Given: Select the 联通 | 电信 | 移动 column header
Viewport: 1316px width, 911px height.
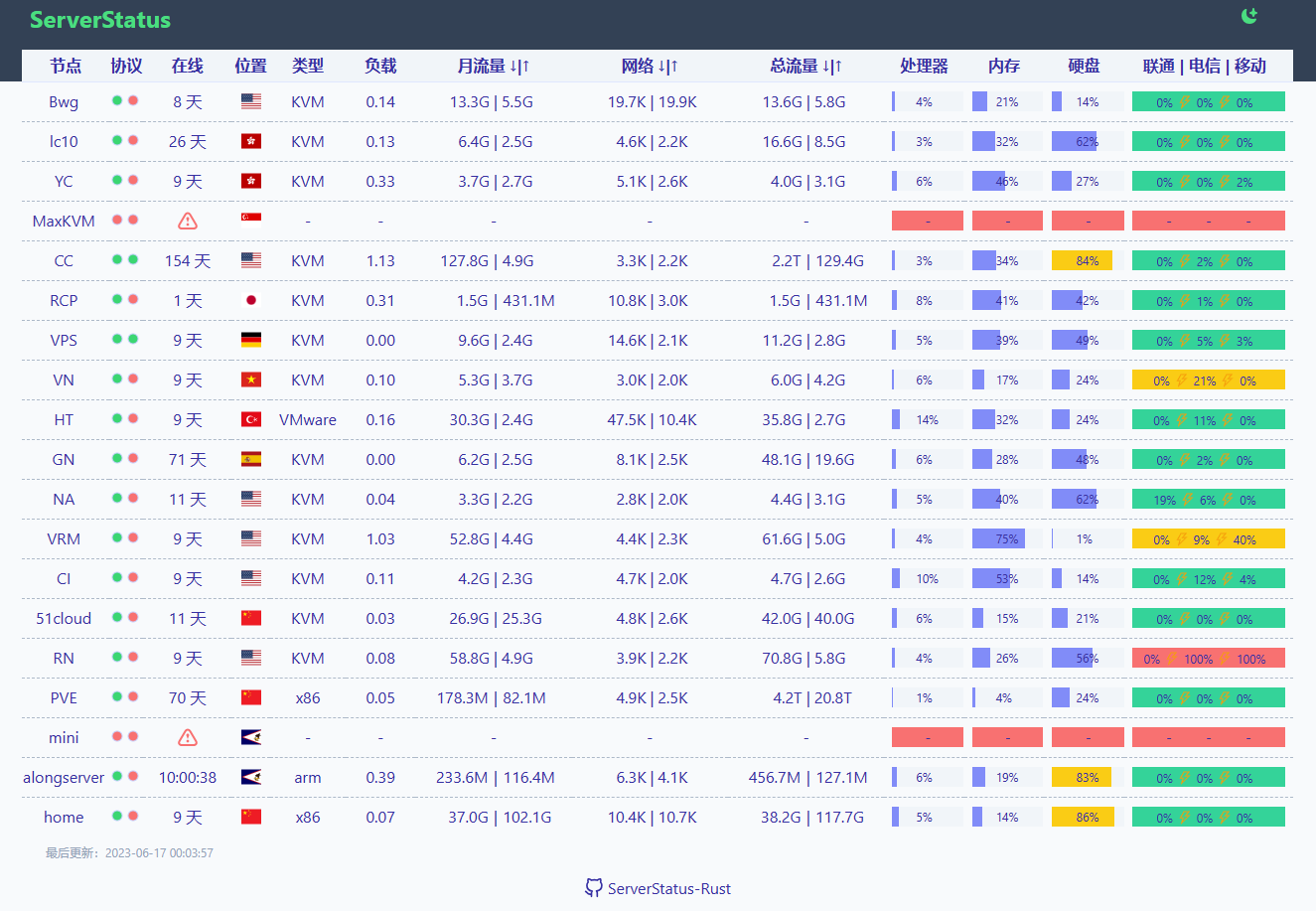Looking at the screenshot, I should coord(1203,66).
